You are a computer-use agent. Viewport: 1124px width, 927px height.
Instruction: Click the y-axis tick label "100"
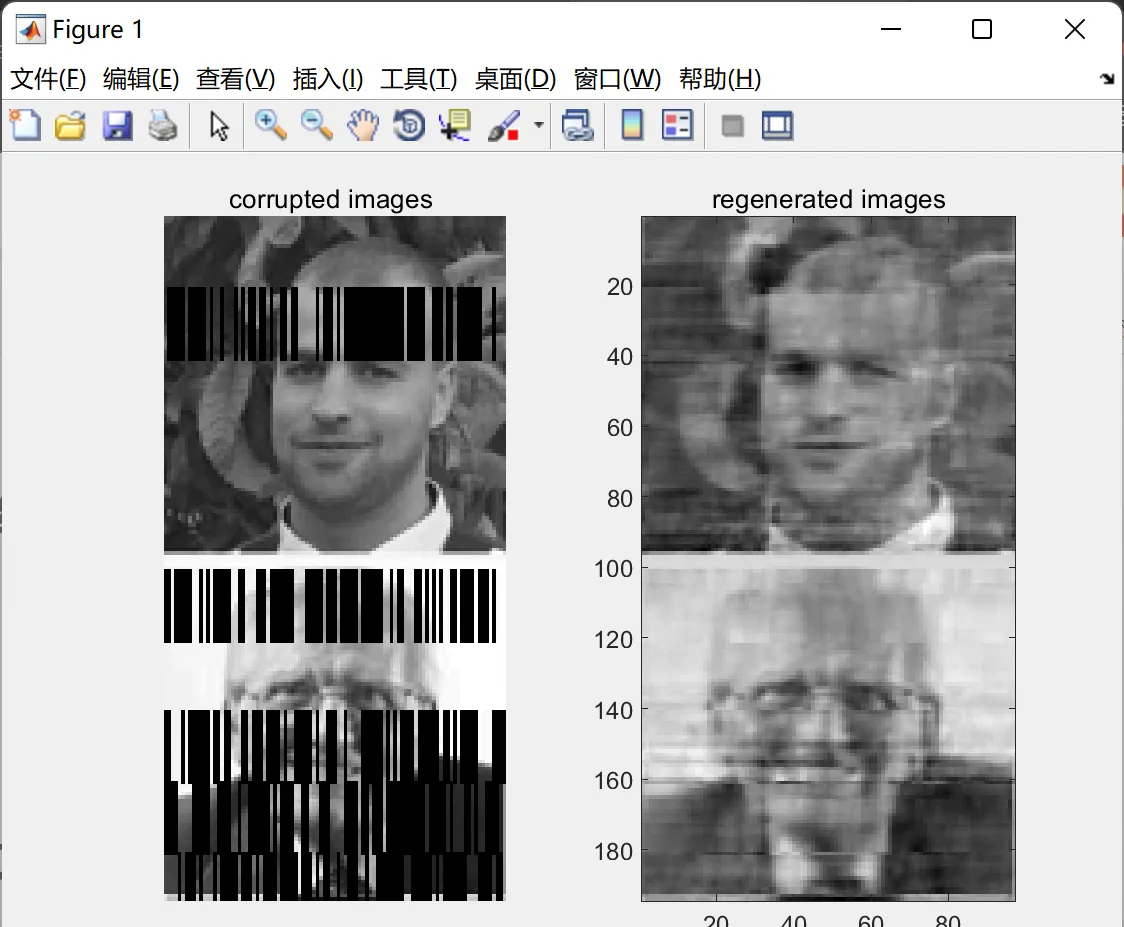point(614,569)
